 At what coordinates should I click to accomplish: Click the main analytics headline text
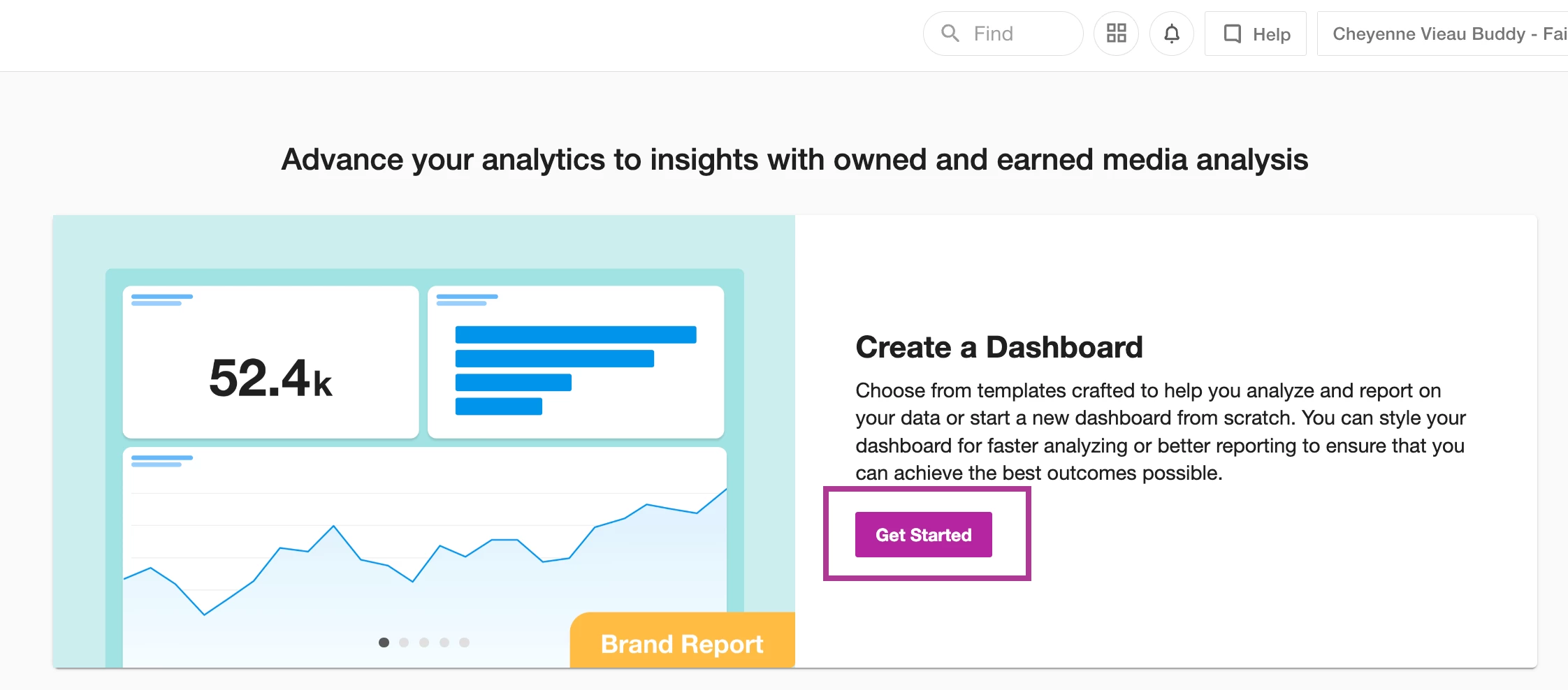click(x=794, y=160)
